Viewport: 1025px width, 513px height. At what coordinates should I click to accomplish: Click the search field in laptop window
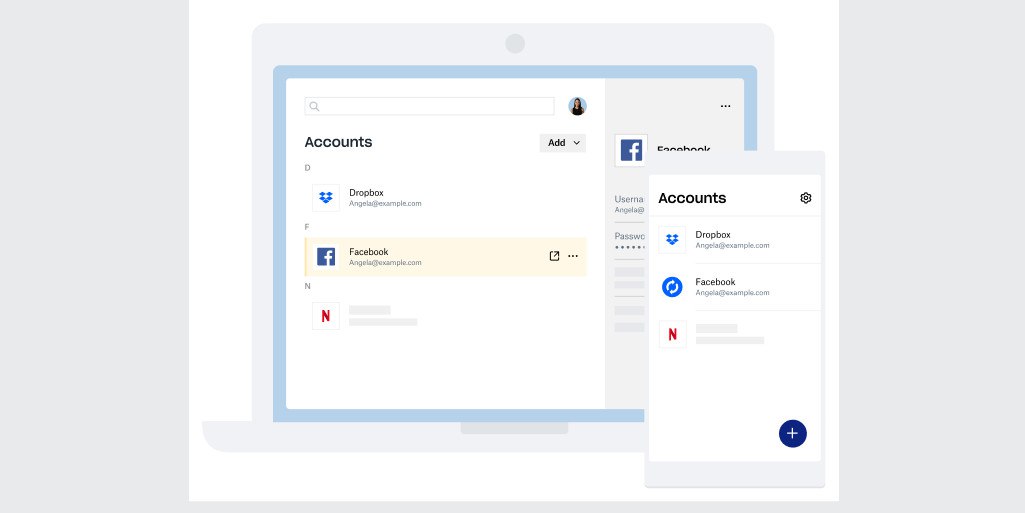point(429,107)
